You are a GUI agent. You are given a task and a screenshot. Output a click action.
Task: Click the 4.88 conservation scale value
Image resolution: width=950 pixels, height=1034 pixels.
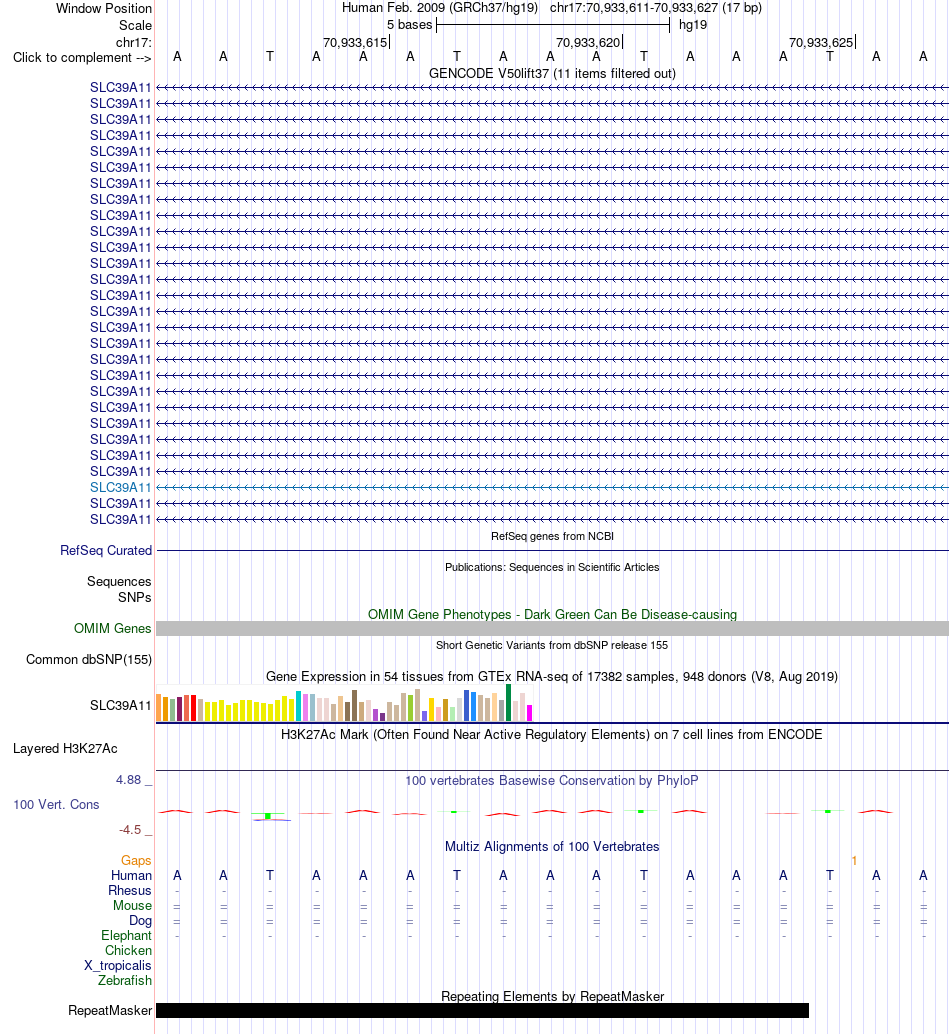129,780
